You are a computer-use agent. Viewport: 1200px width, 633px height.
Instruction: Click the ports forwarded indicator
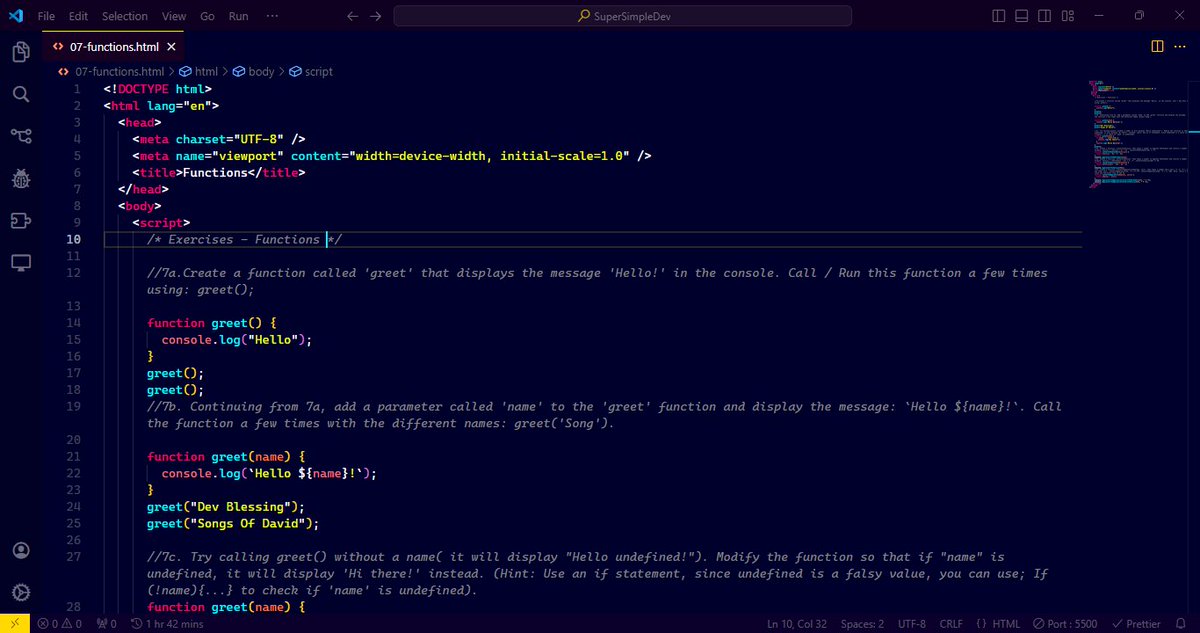[x=105, y=623]
